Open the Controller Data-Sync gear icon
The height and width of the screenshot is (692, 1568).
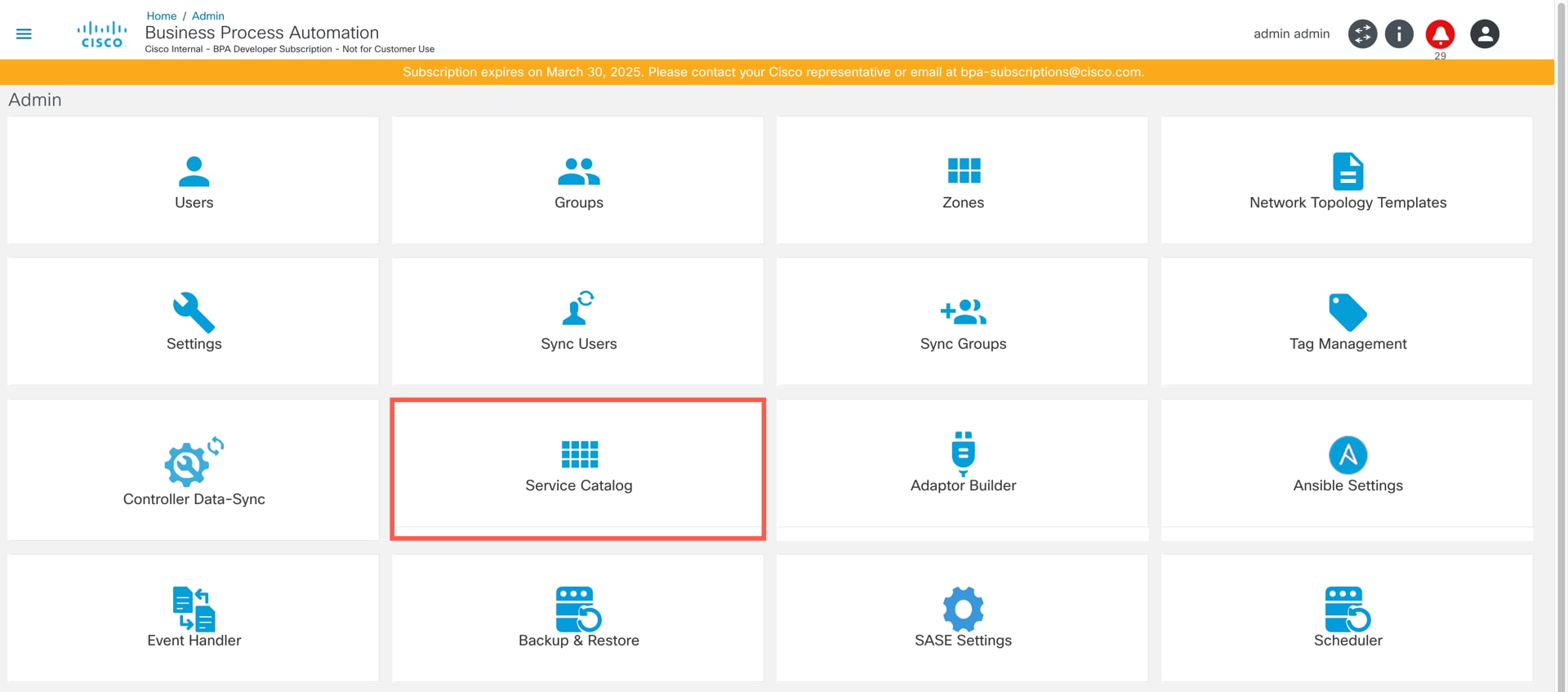[x=194, y=462]
